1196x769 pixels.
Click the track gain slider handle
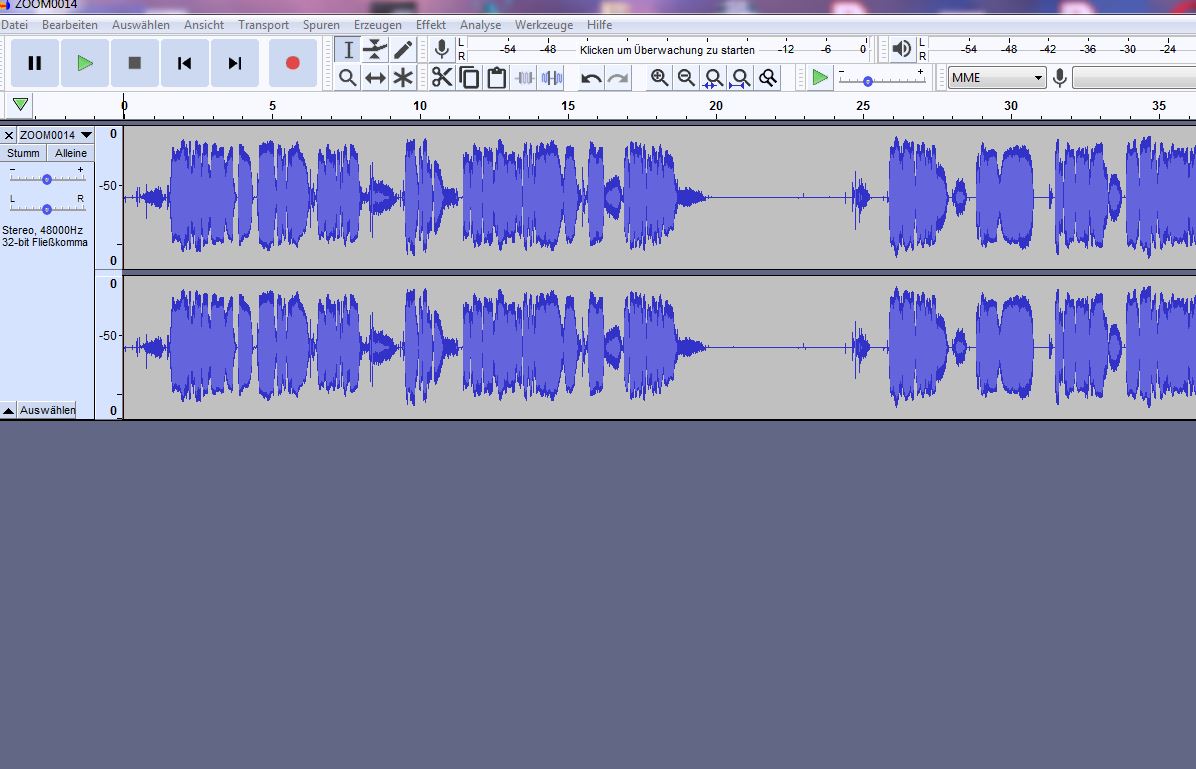(x=47, y=179)
